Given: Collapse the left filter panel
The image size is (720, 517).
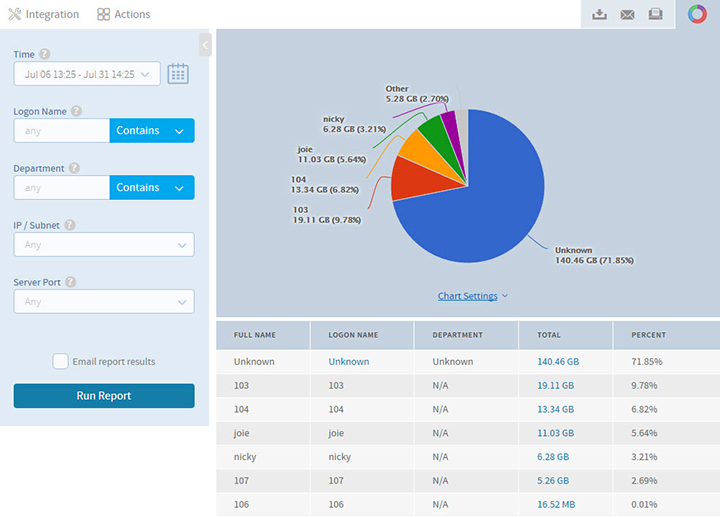Looking at the screenshot, I should (205, 45).
